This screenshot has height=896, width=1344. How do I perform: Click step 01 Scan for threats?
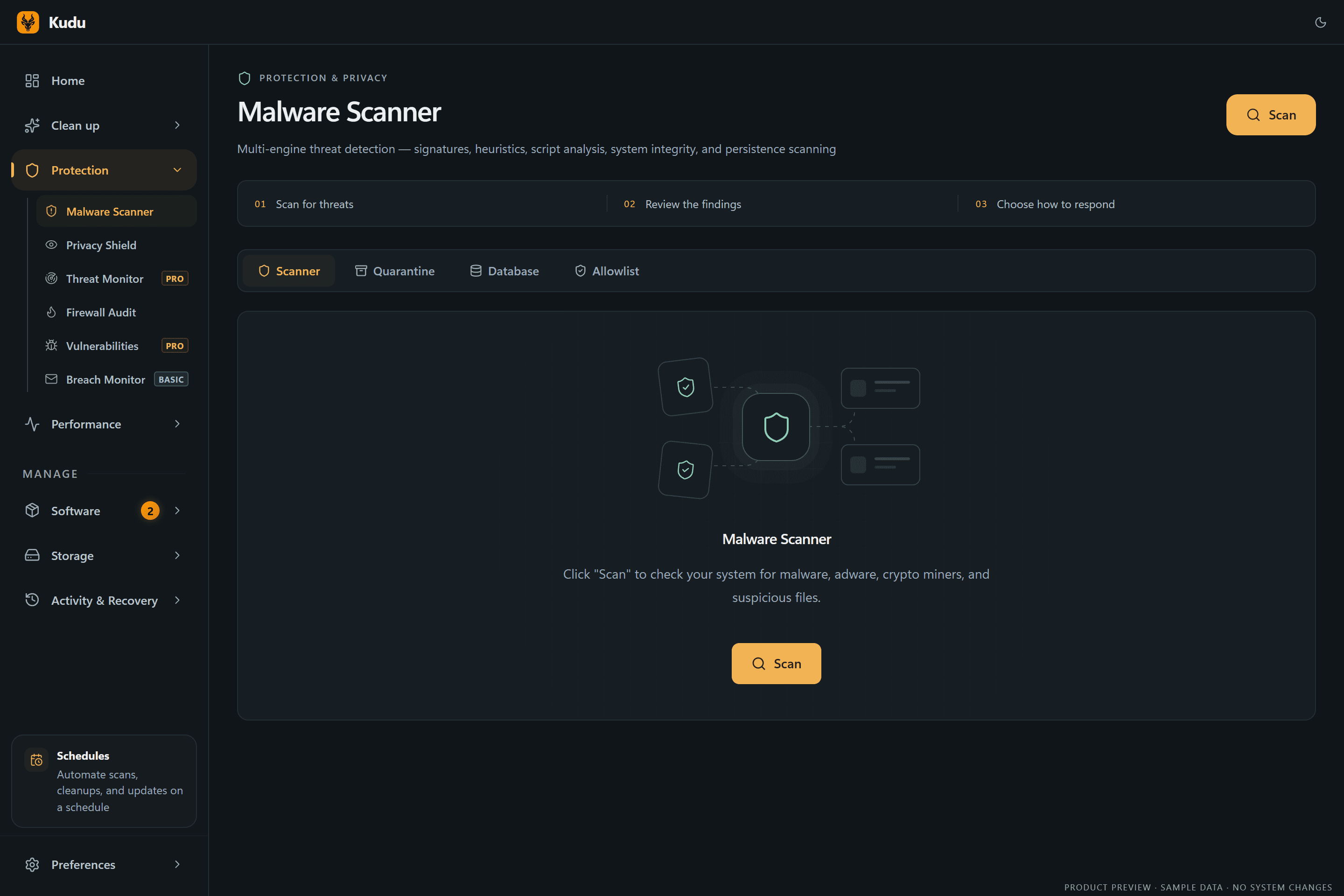pos(304,204)
